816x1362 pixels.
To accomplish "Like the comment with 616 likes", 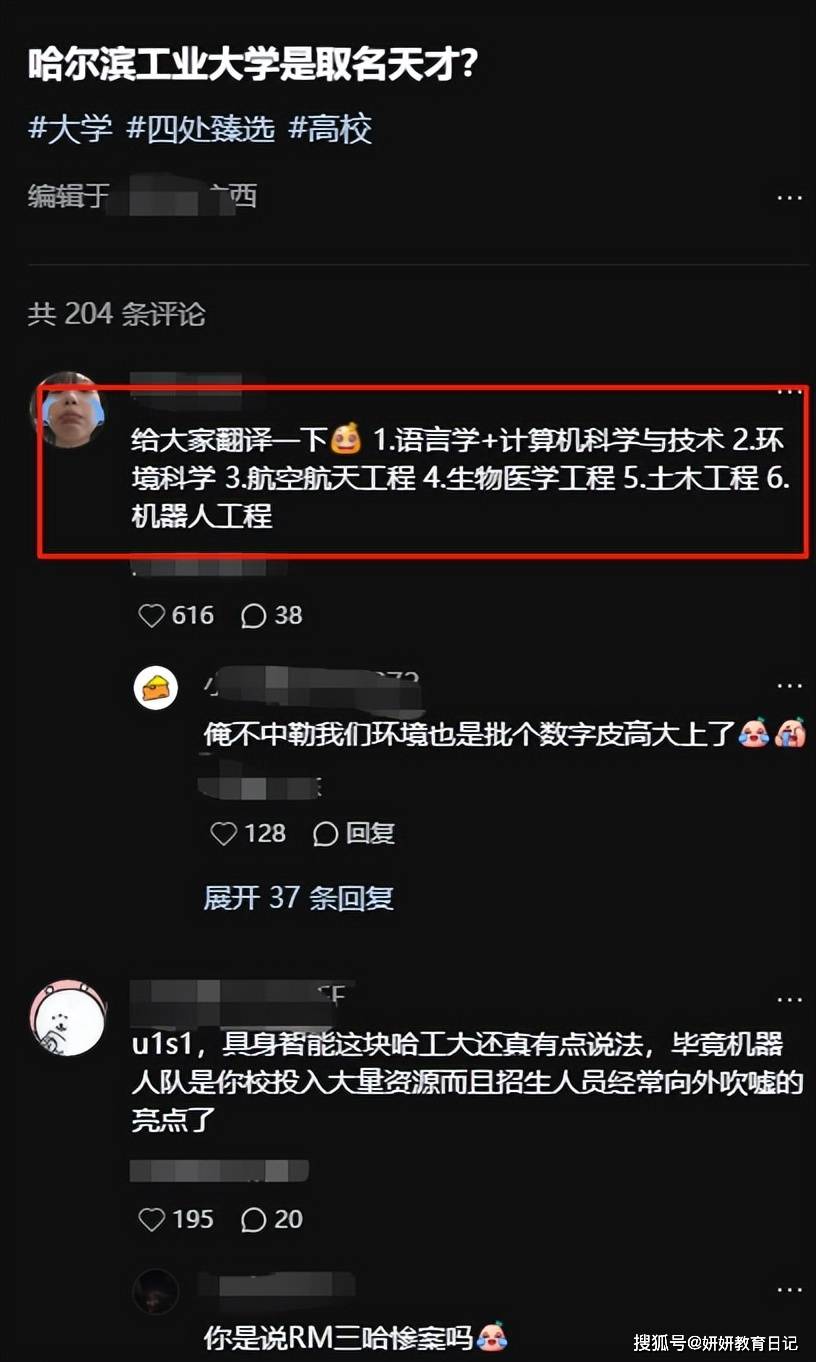I will pyautogui.click(x=152, y=615).
